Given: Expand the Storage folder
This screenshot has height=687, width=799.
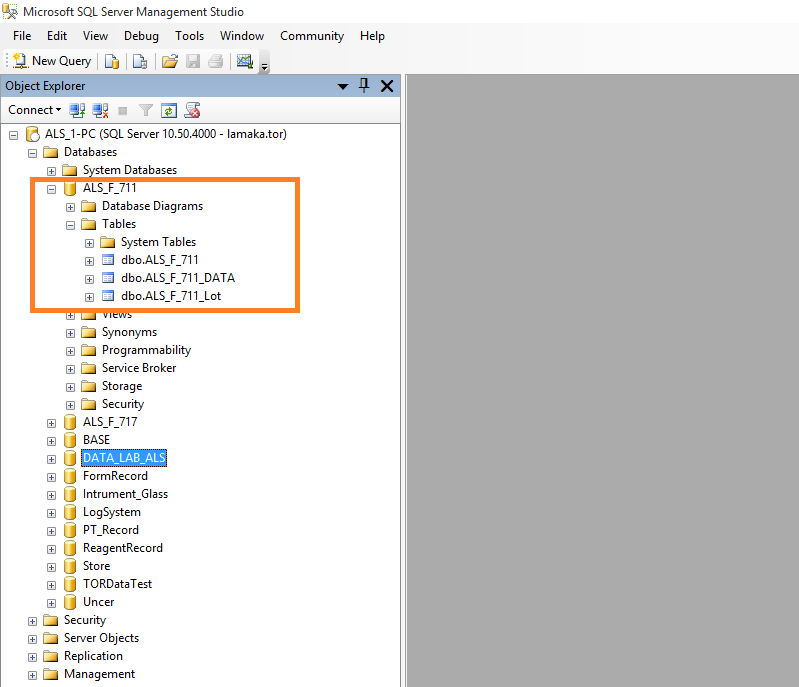Looking at the screenshot, I should [70, 387].
